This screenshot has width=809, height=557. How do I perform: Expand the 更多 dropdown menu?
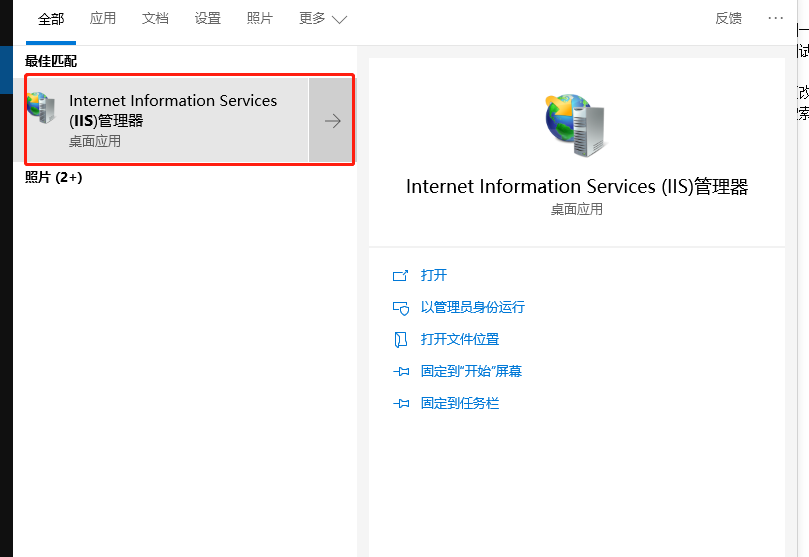point(323,19)
